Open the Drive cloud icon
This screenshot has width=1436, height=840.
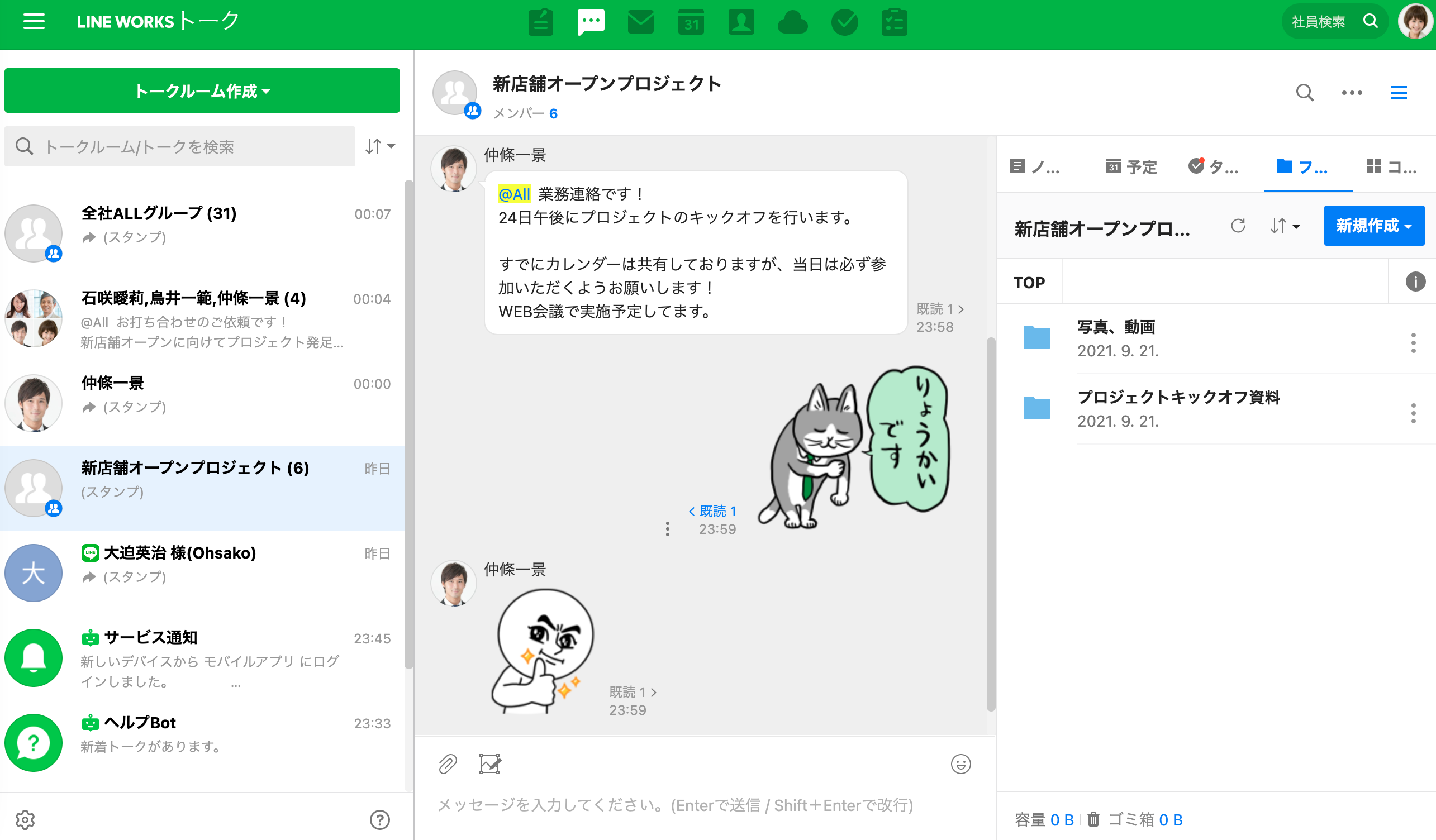[x=792, y=23]
